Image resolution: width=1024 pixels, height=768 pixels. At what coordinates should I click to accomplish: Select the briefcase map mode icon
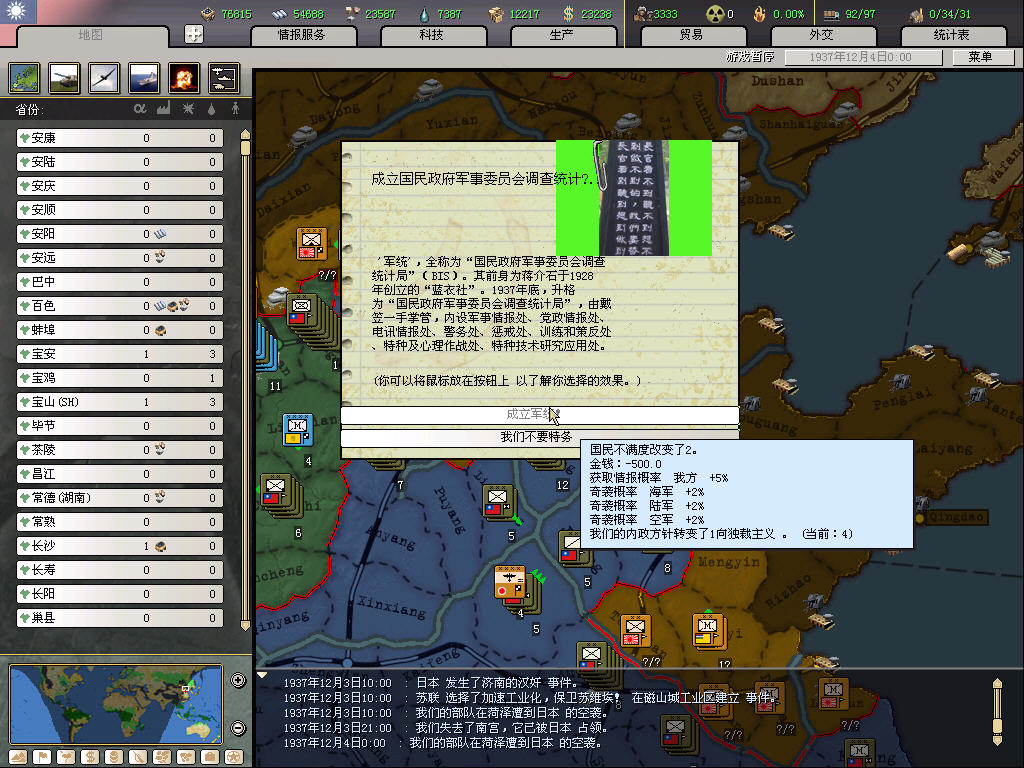click(x=210, y=757)
